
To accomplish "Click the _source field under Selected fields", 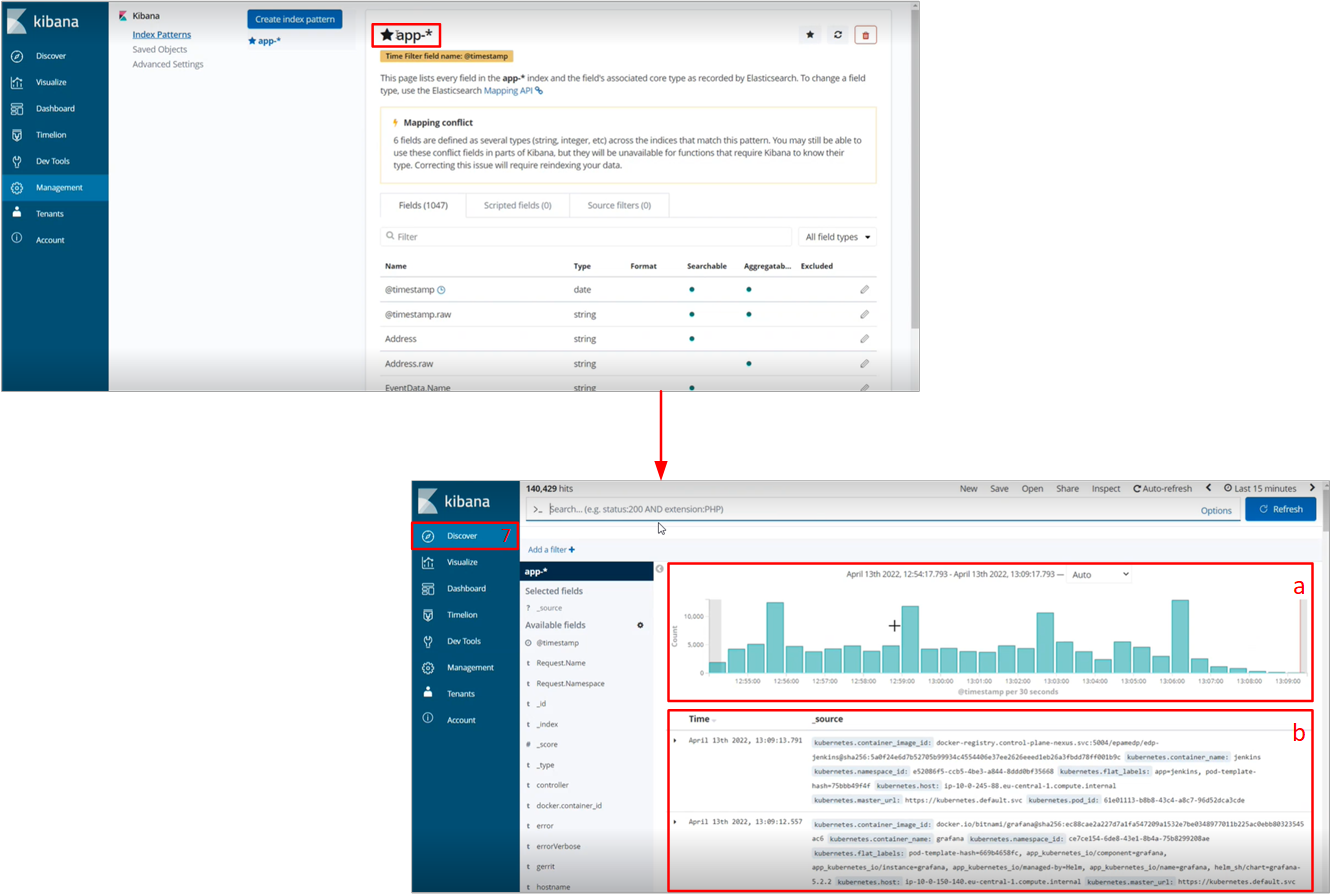I will [x=549, y=608].
